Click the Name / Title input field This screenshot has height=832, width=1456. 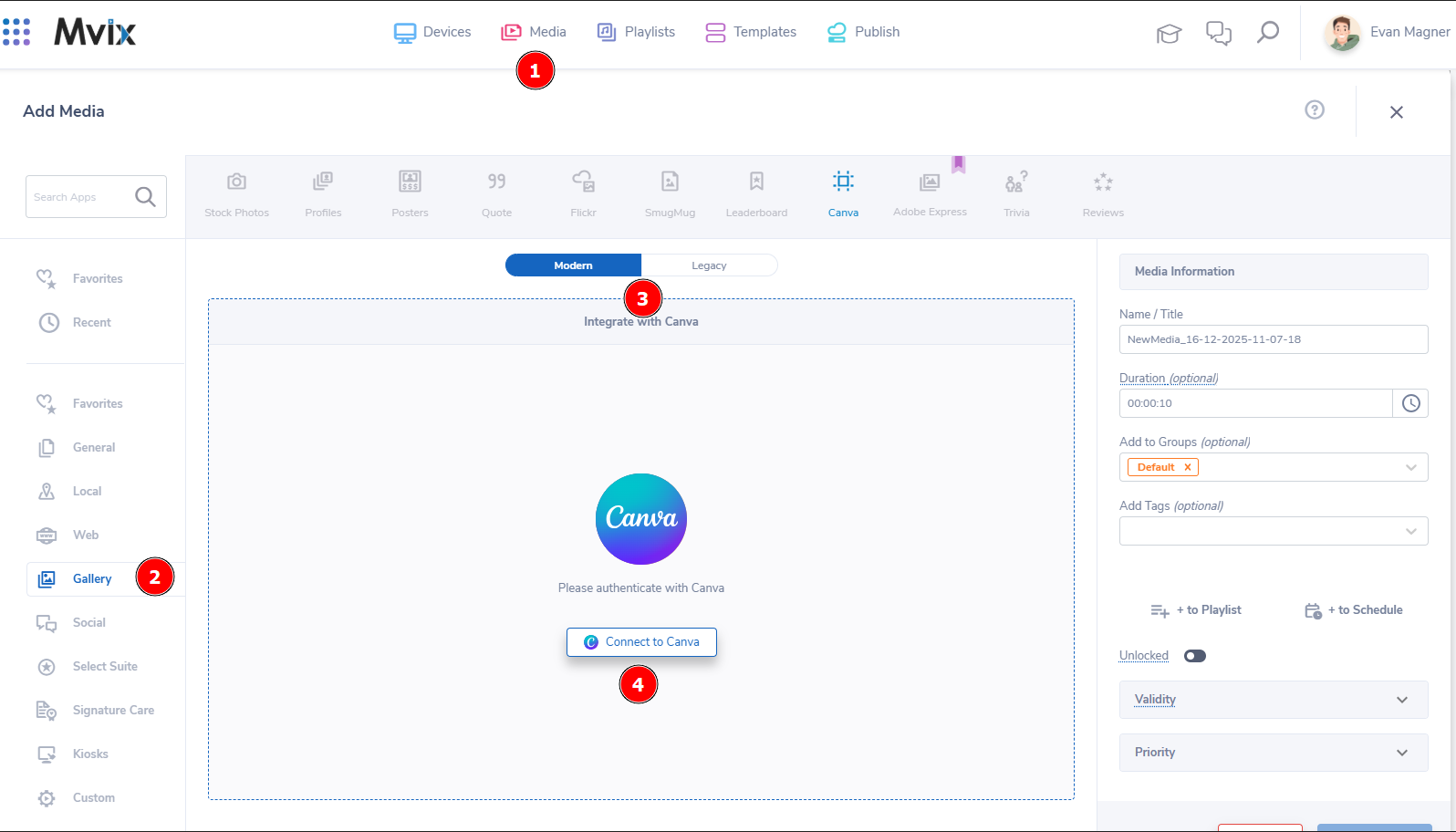tap(1274, 339)
